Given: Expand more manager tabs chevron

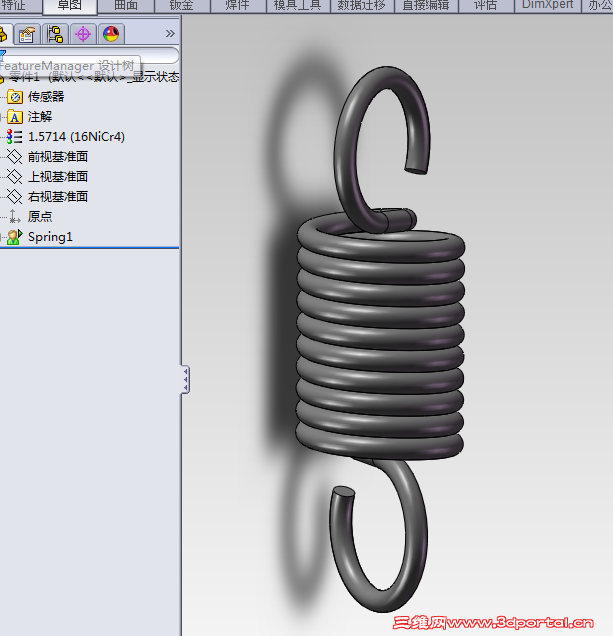Looking at the screenshot, I should (170, 34).
